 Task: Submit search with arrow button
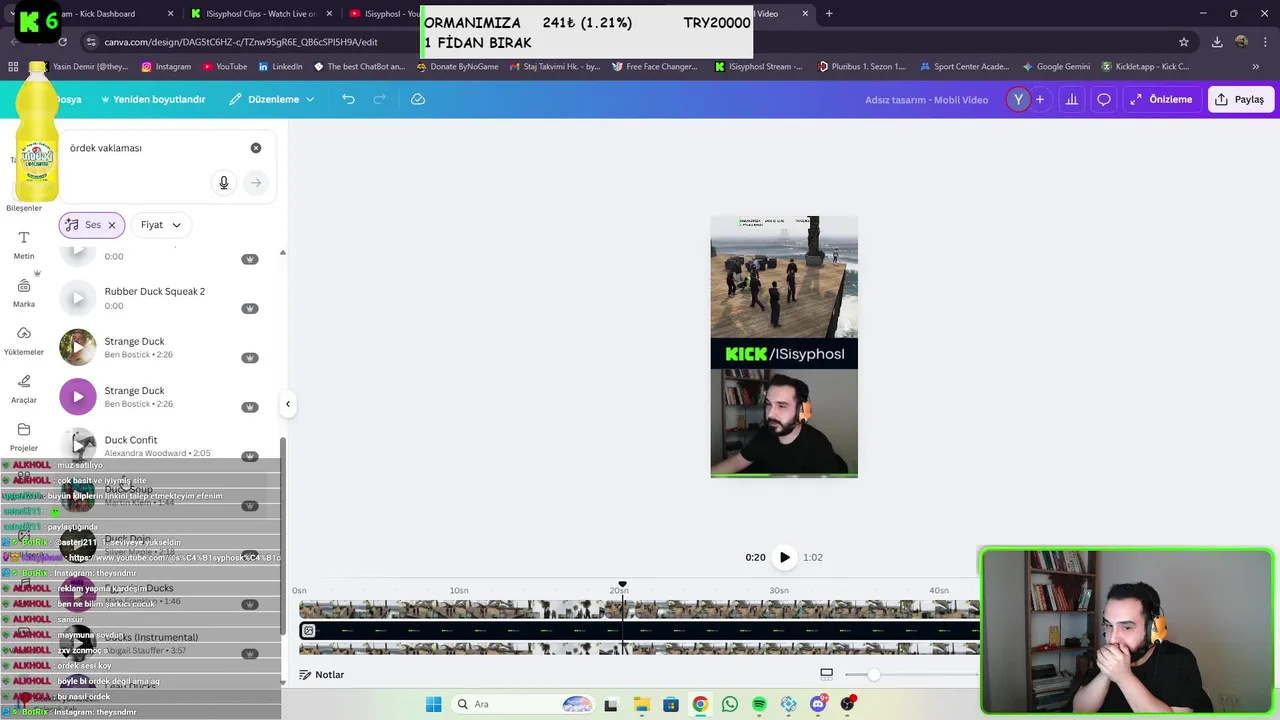tap(256, 183)
